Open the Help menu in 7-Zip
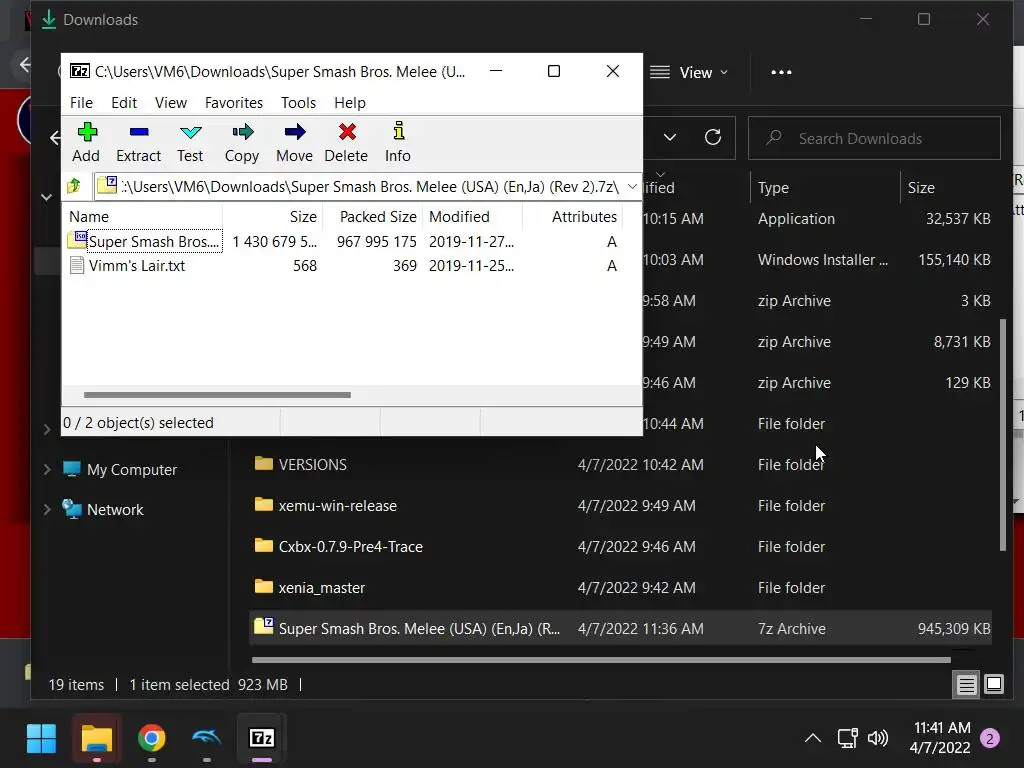Image resolution: width=1024 pixels, height=768 pixels. [350, 103]
